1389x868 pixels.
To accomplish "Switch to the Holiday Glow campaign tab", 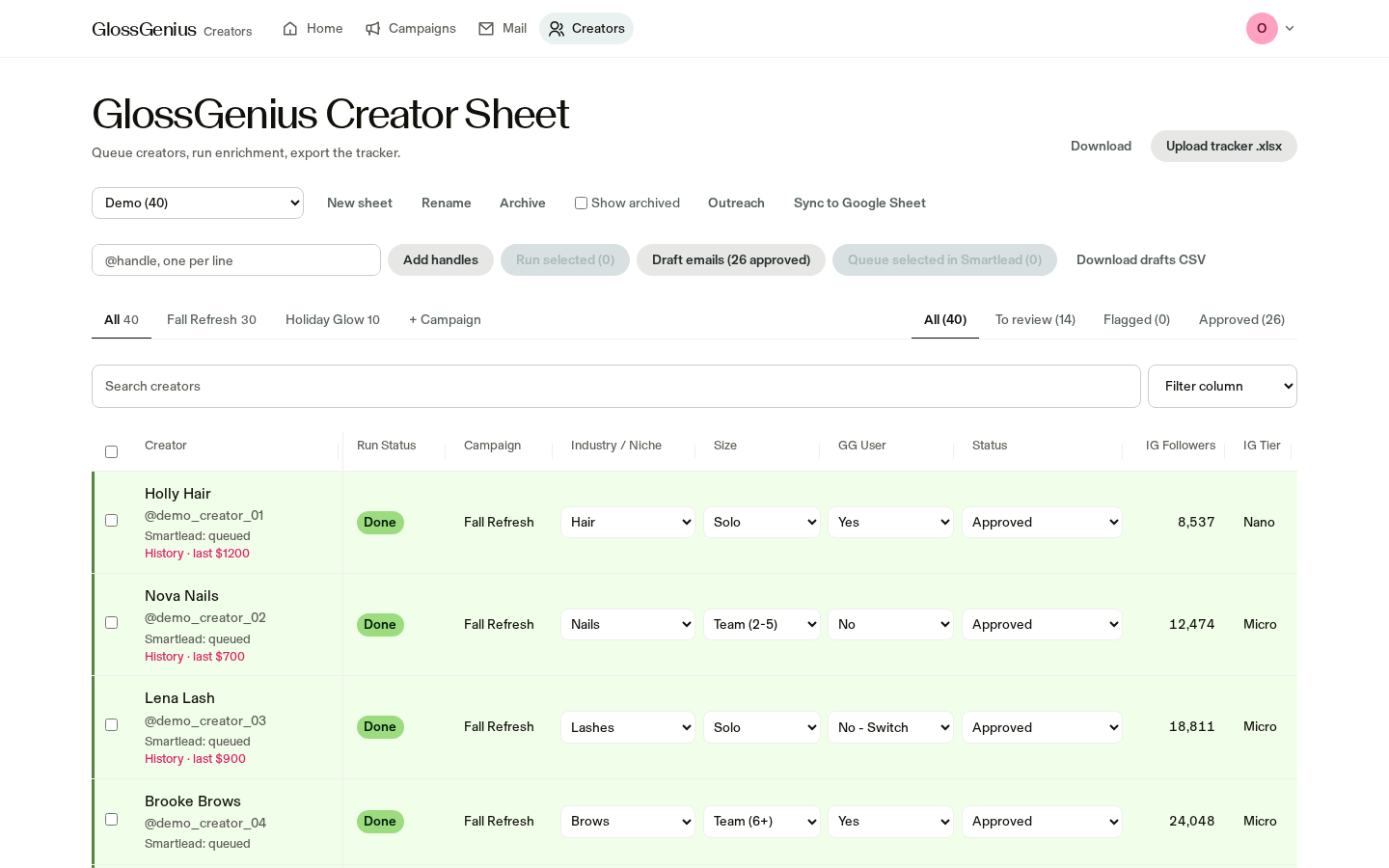I will (333, 319).
